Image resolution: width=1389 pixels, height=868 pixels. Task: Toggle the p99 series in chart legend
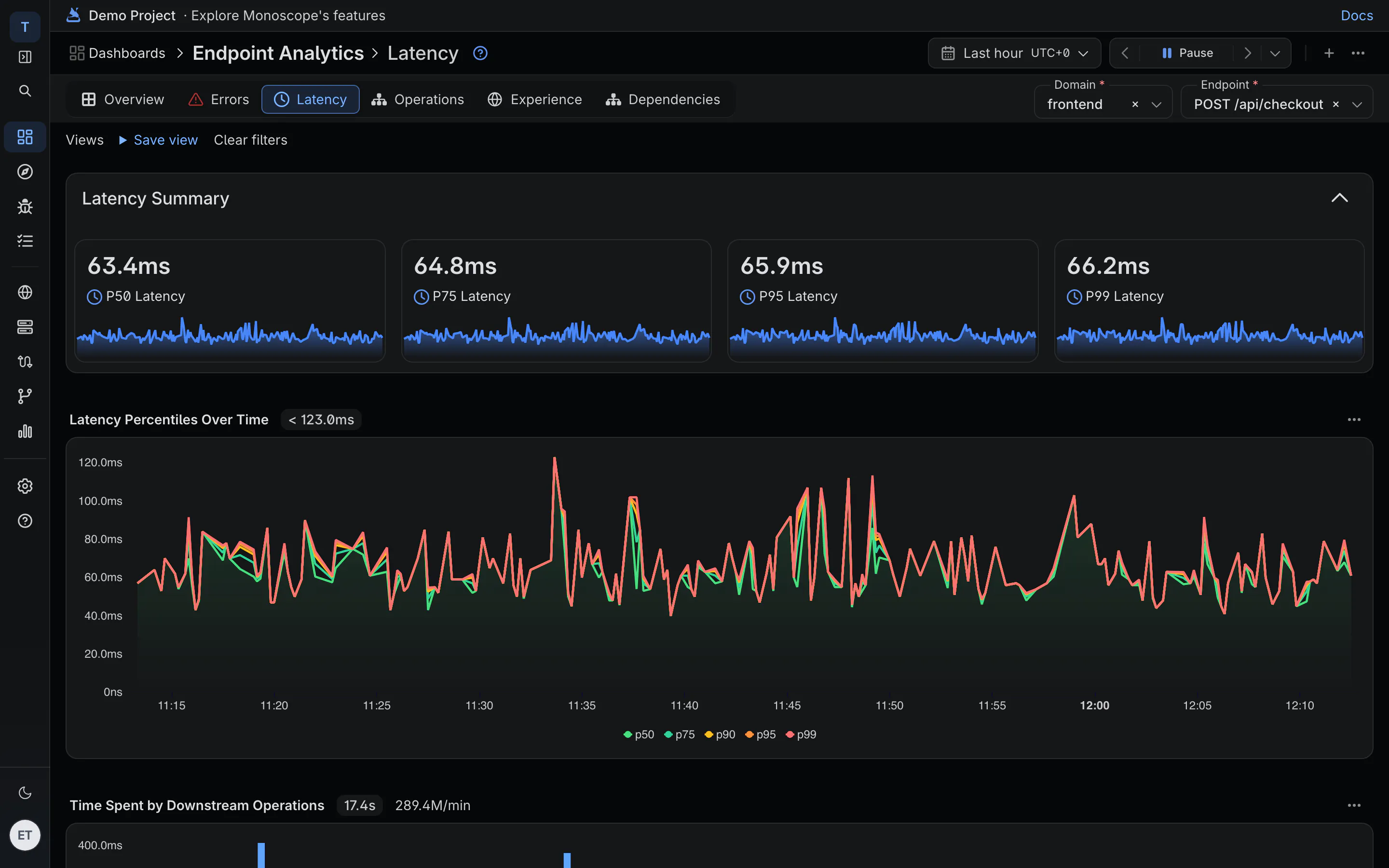[801, 734]
